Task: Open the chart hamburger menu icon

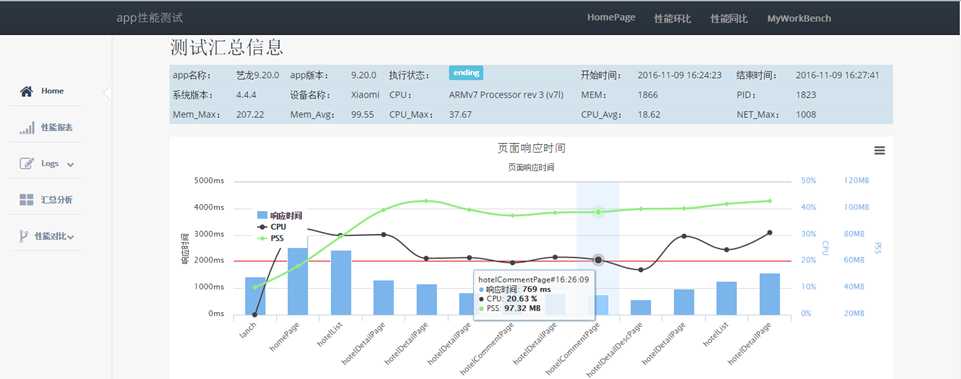Action: [x=879, y=150]
